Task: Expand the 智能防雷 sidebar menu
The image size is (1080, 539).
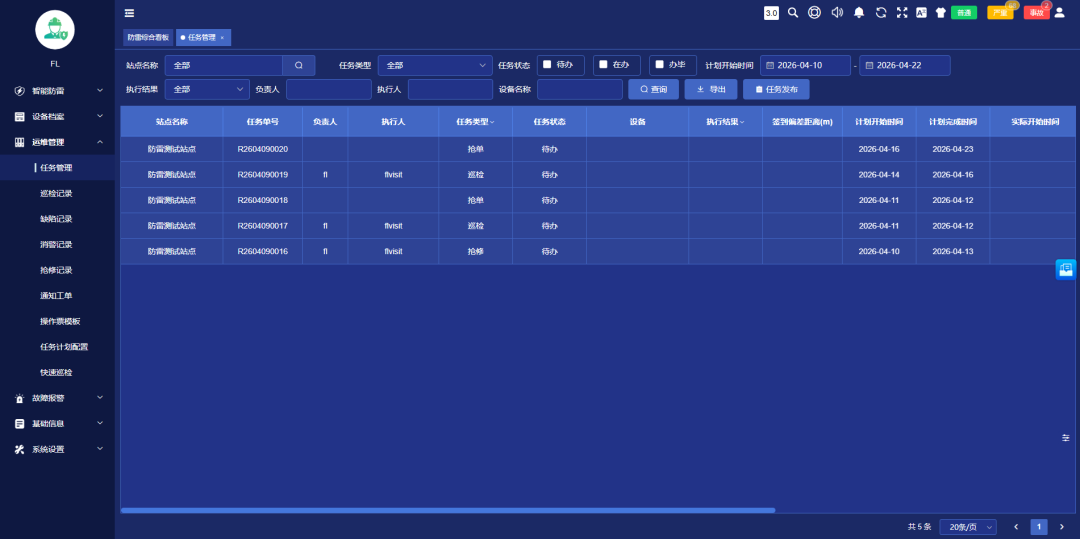Action: (57, 90)
